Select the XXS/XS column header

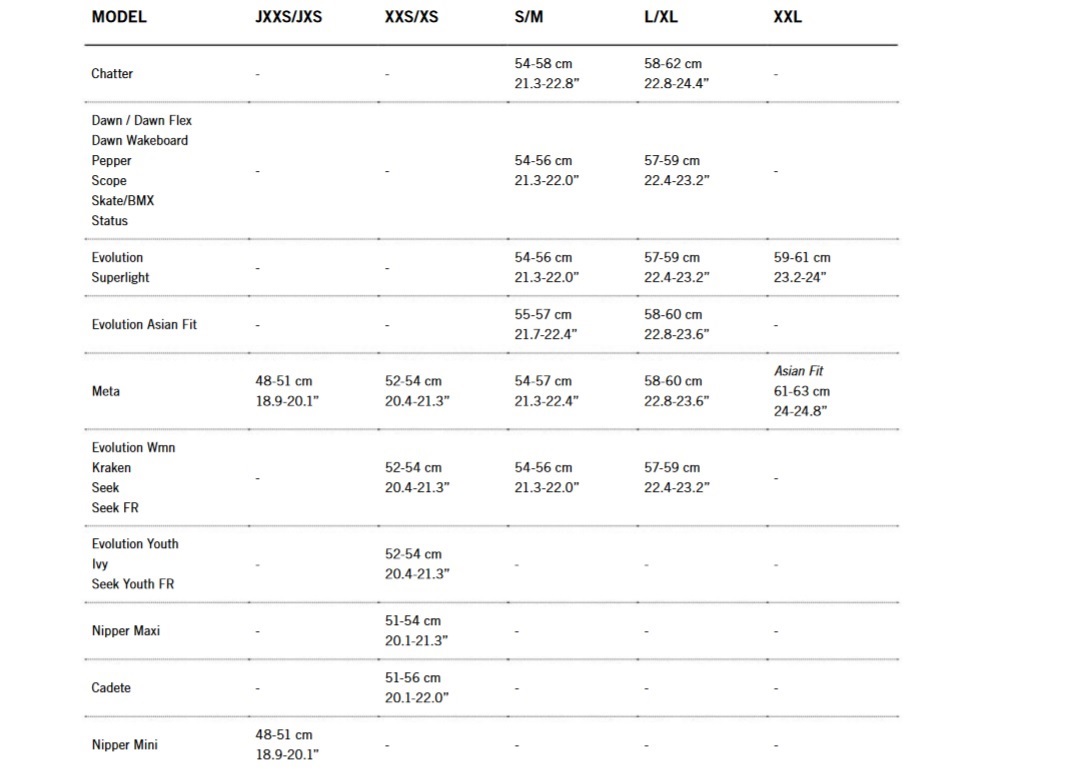pos(411,17)
